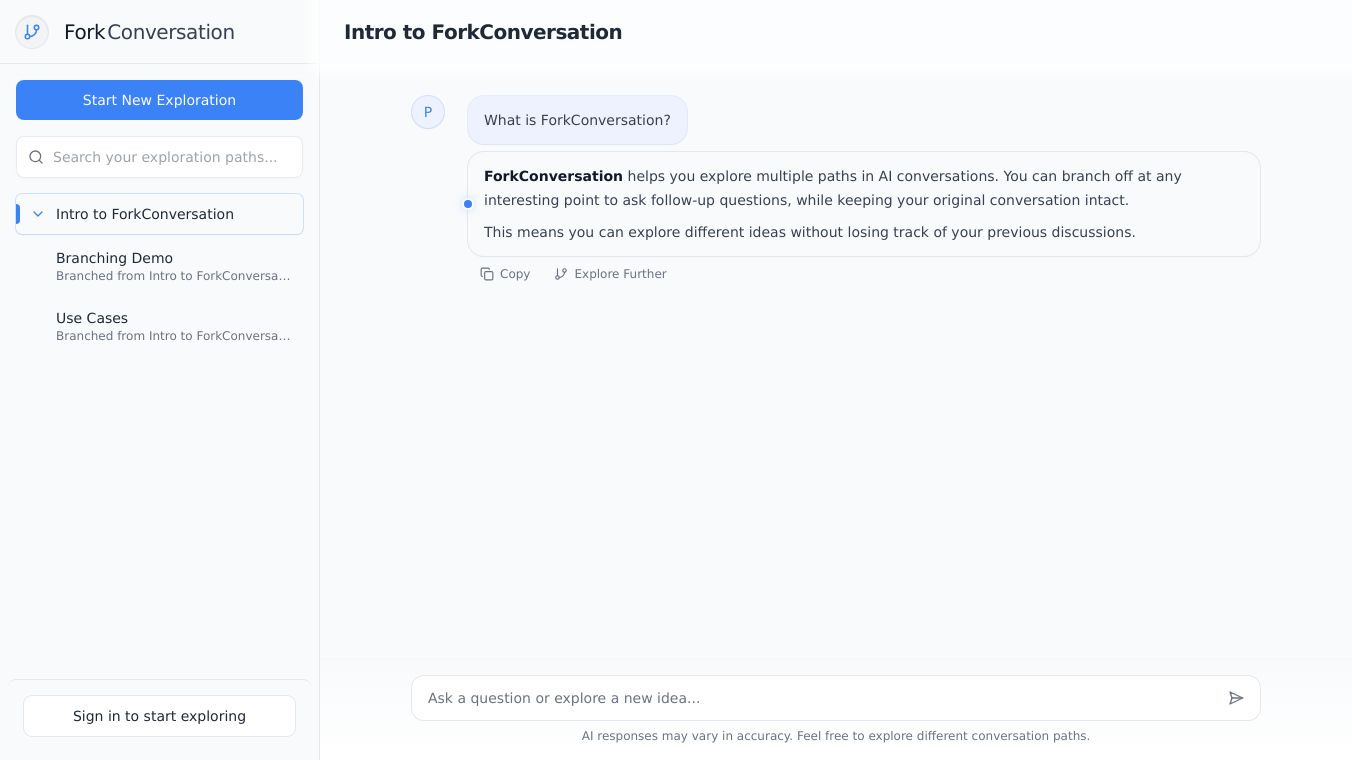Click the magnifier icon in search box

click(36, 157)
